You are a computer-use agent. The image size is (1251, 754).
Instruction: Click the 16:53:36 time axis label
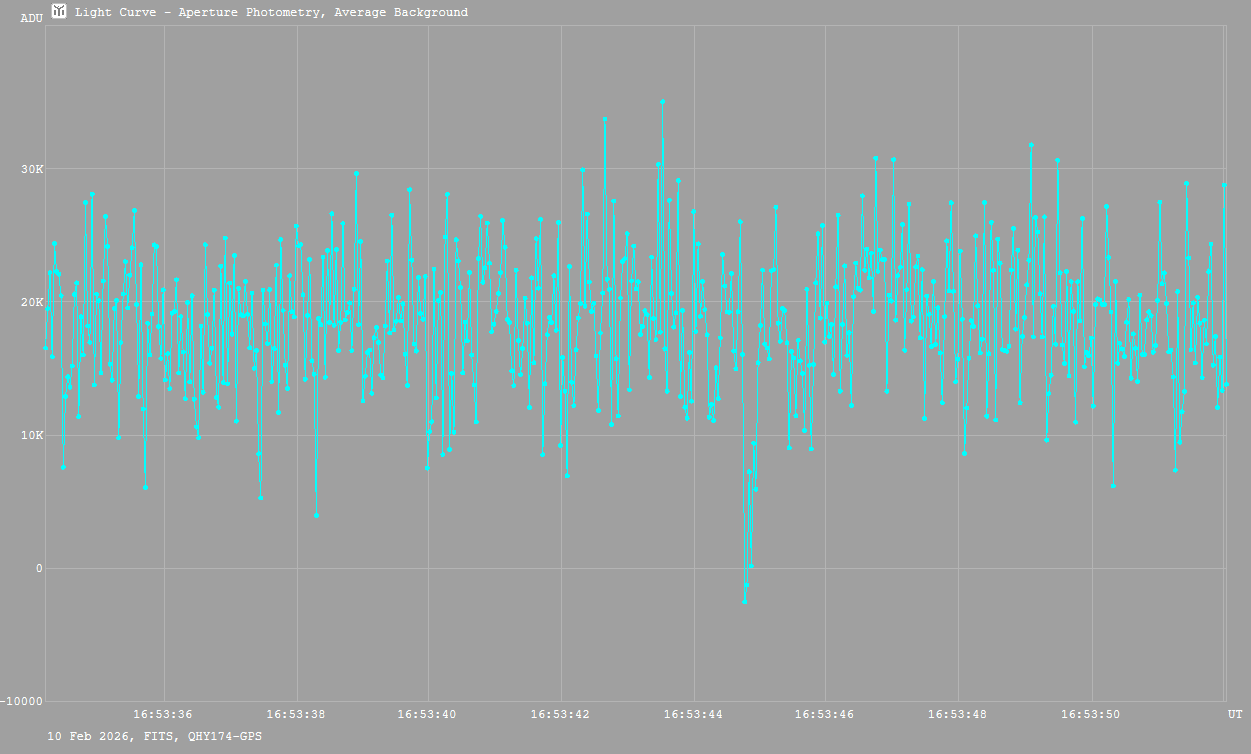click(163, 714)
